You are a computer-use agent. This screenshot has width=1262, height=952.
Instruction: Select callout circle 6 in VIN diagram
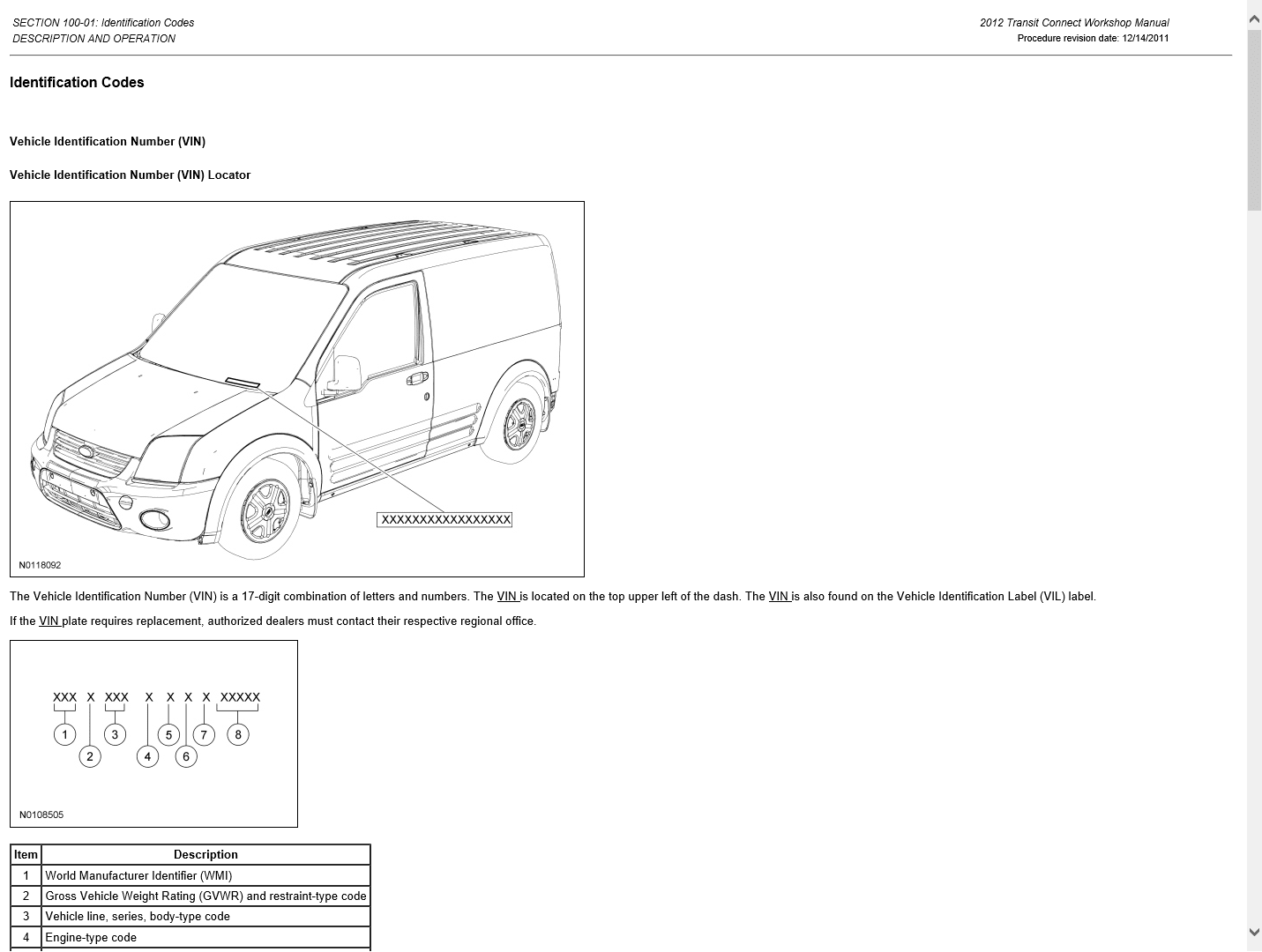[185, 756]
